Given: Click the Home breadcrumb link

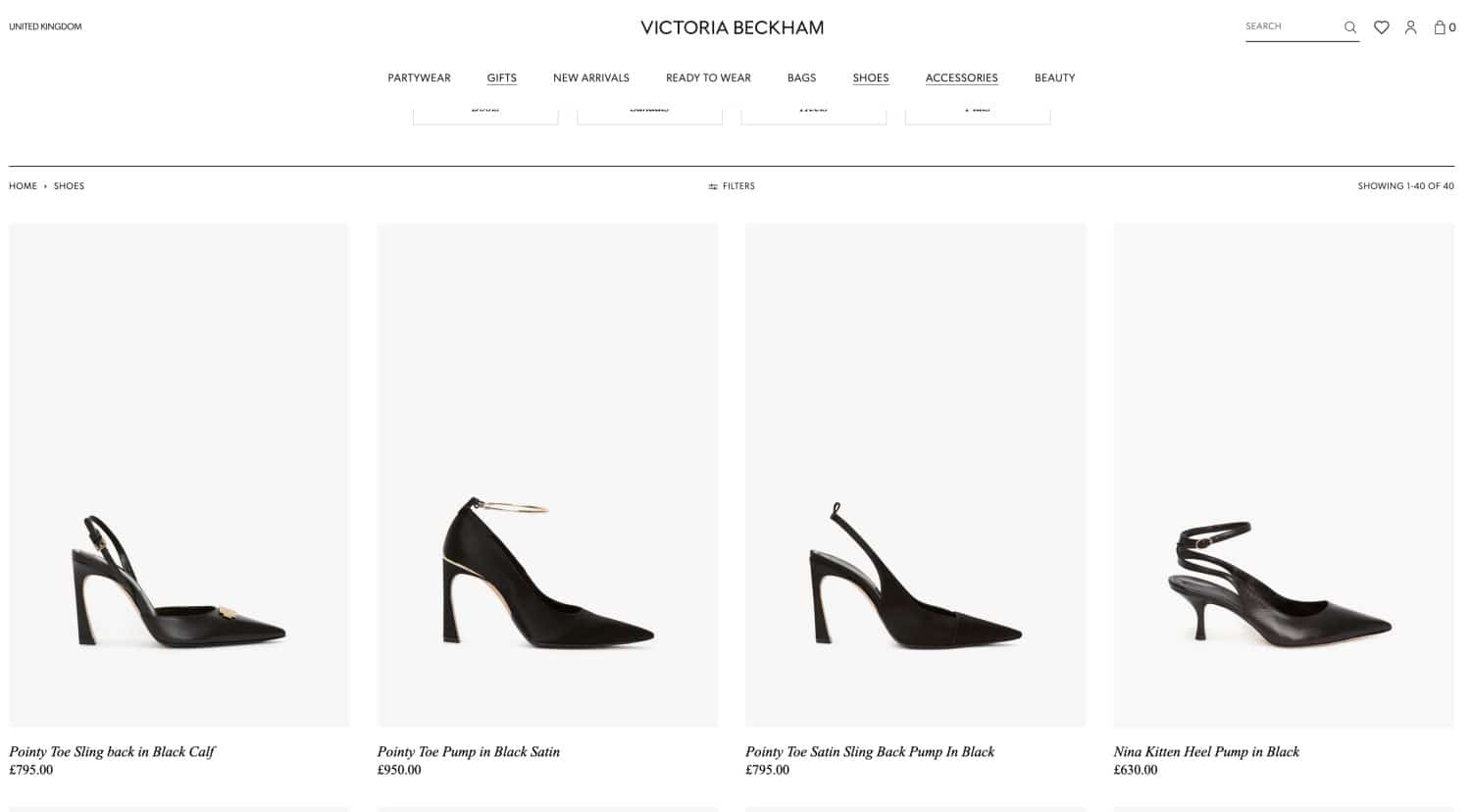Looking at the screenshot, I should pos(23,186).
